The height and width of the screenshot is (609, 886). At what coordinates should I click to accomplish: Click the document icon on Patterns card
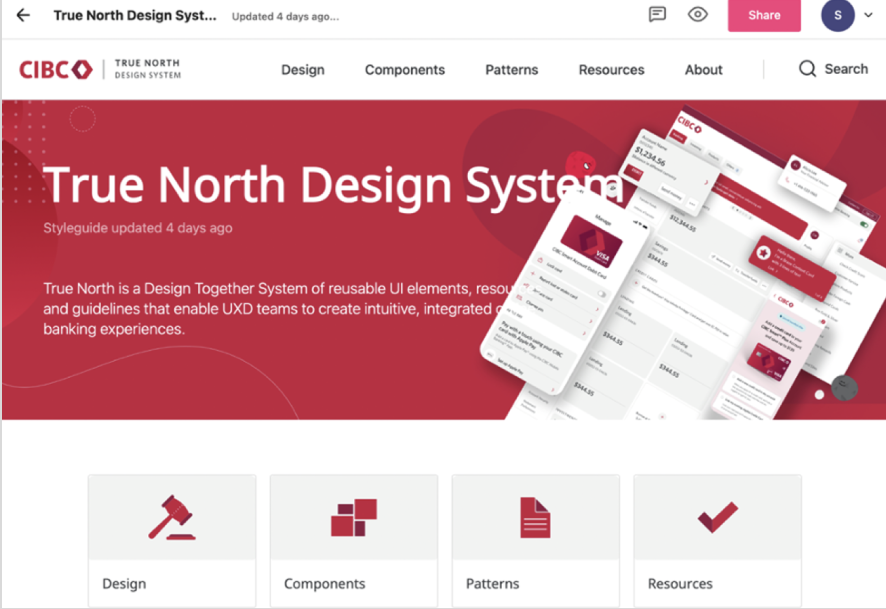535,517
